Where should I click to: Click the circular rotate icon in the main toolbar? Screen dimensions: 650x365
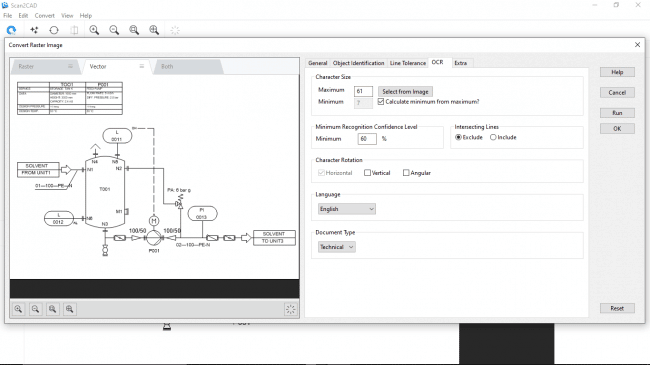click(x=54, y=30)
